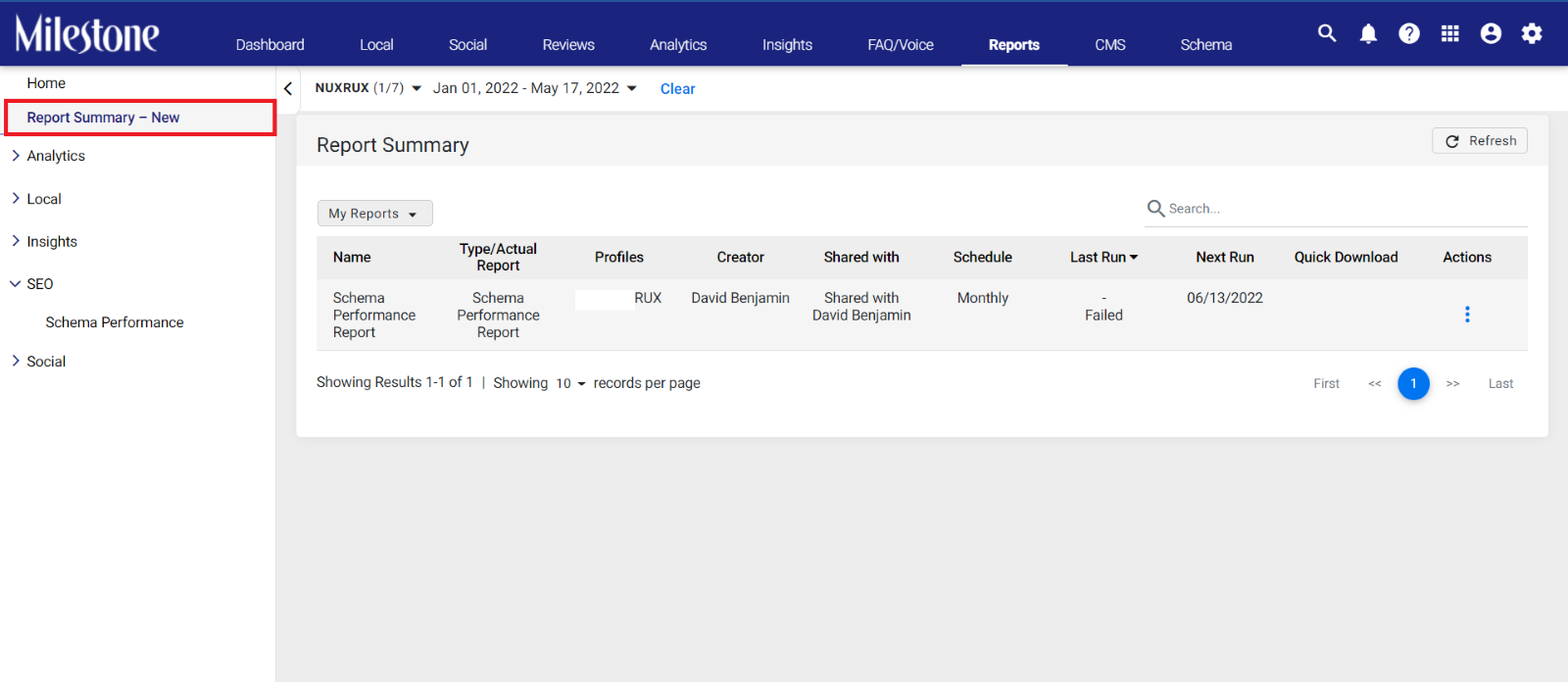Select page 1 in pagination
Image resolution: width=1568 pixels, height=682 pixels.
[1413, 383]
